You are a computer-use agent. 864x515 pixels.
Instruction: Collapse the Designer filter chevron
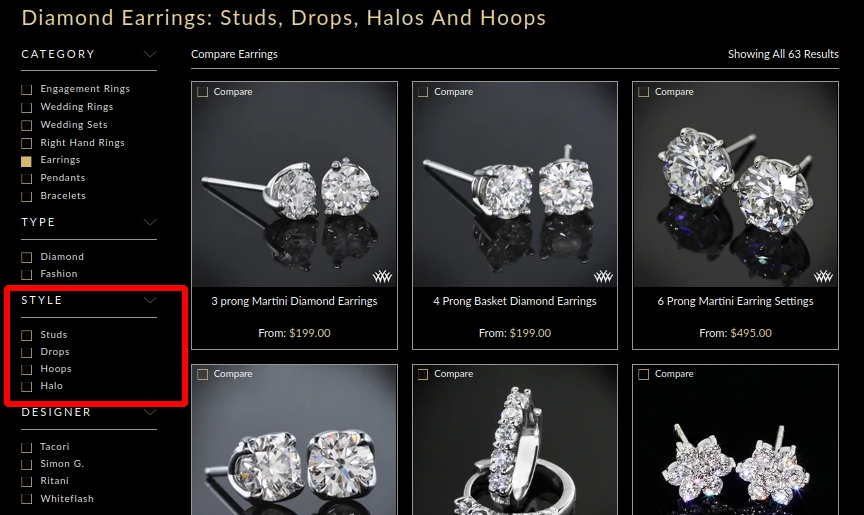pyautogui.click(x=150, y=412)
